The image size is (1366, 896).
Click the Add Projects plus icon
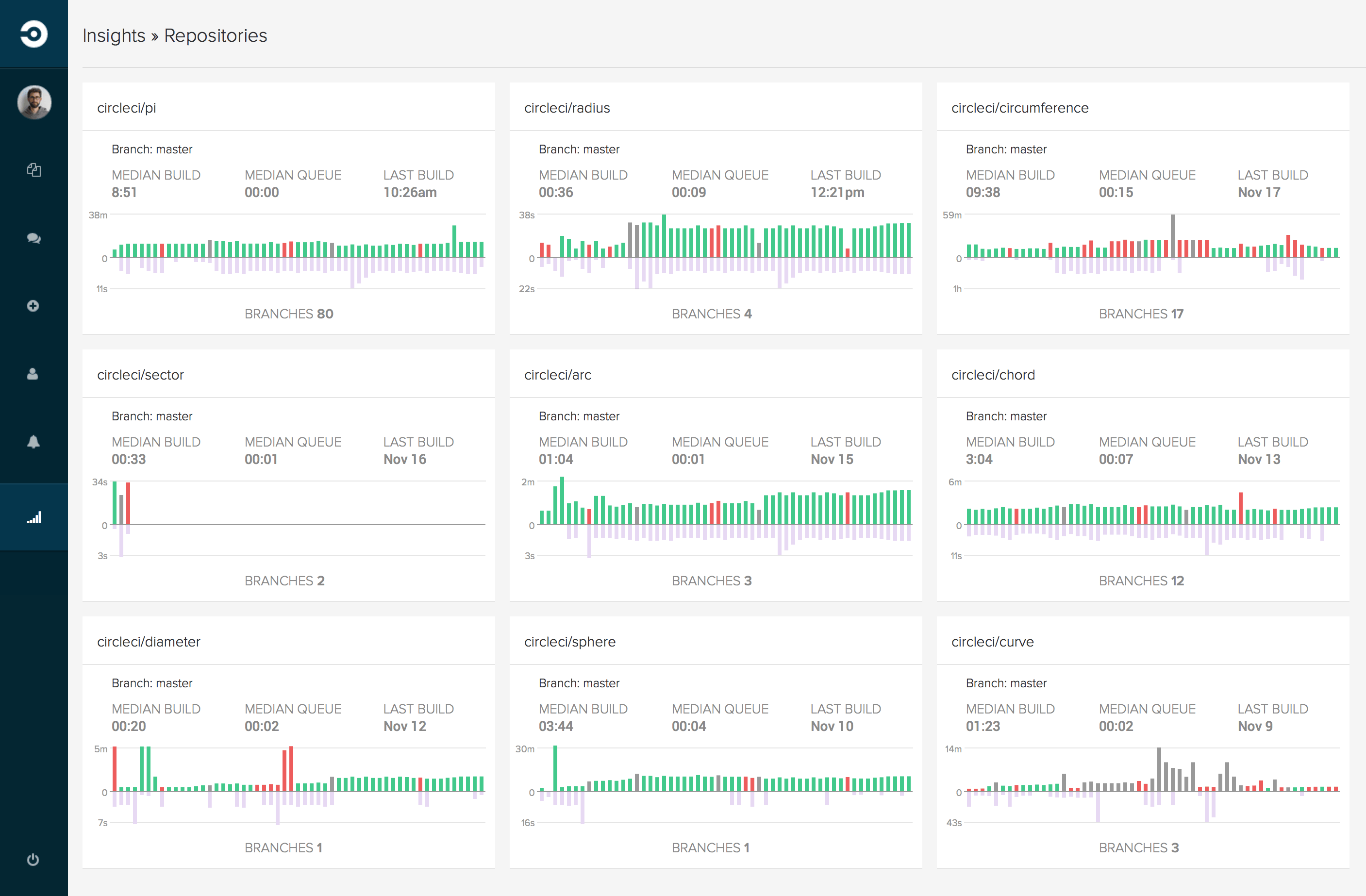tap(33, 305)
